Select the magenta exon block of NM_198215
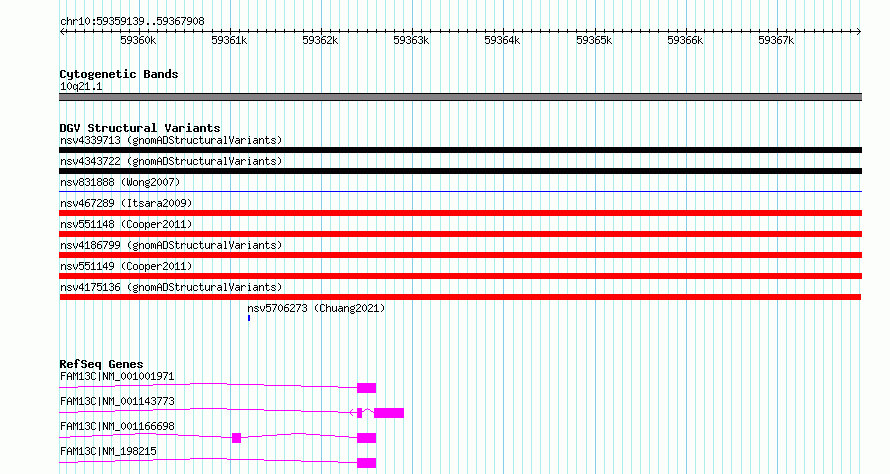Screen dimensions: 890x474 [x=366, y=463]
